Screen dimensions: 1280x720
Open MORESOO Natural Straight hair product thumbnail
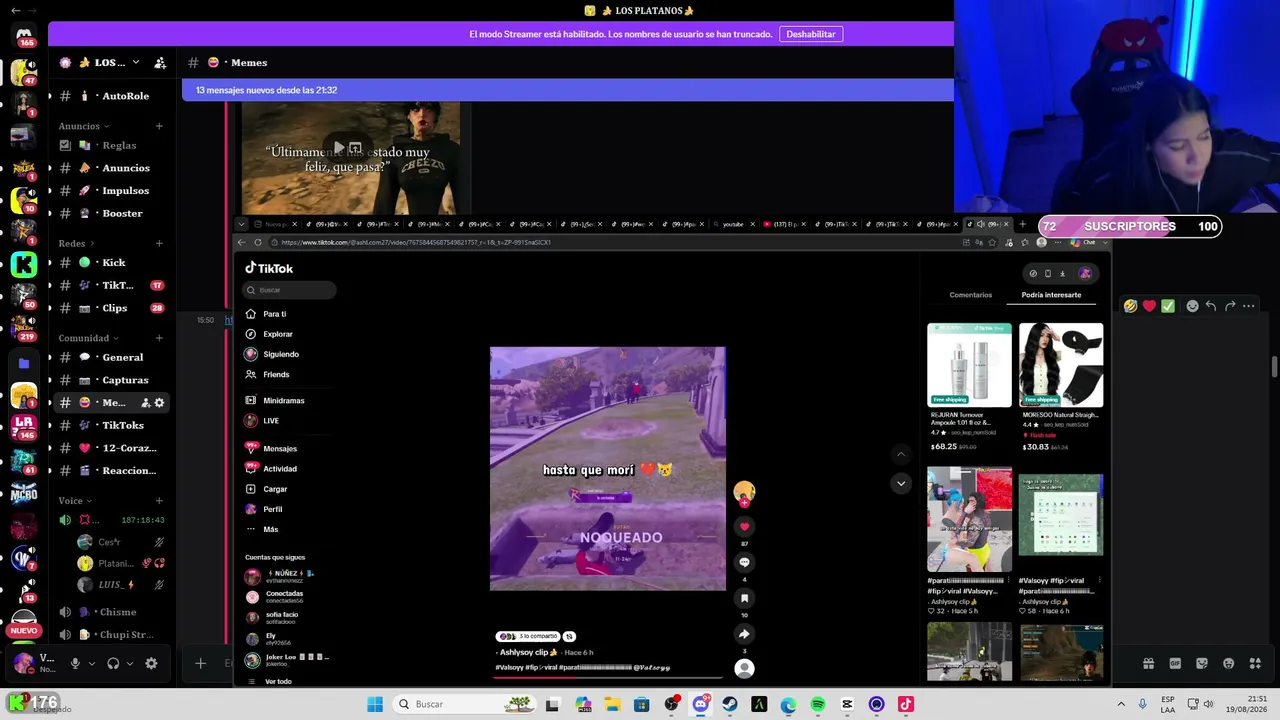pyautogui.click(x=1061, y=364)
